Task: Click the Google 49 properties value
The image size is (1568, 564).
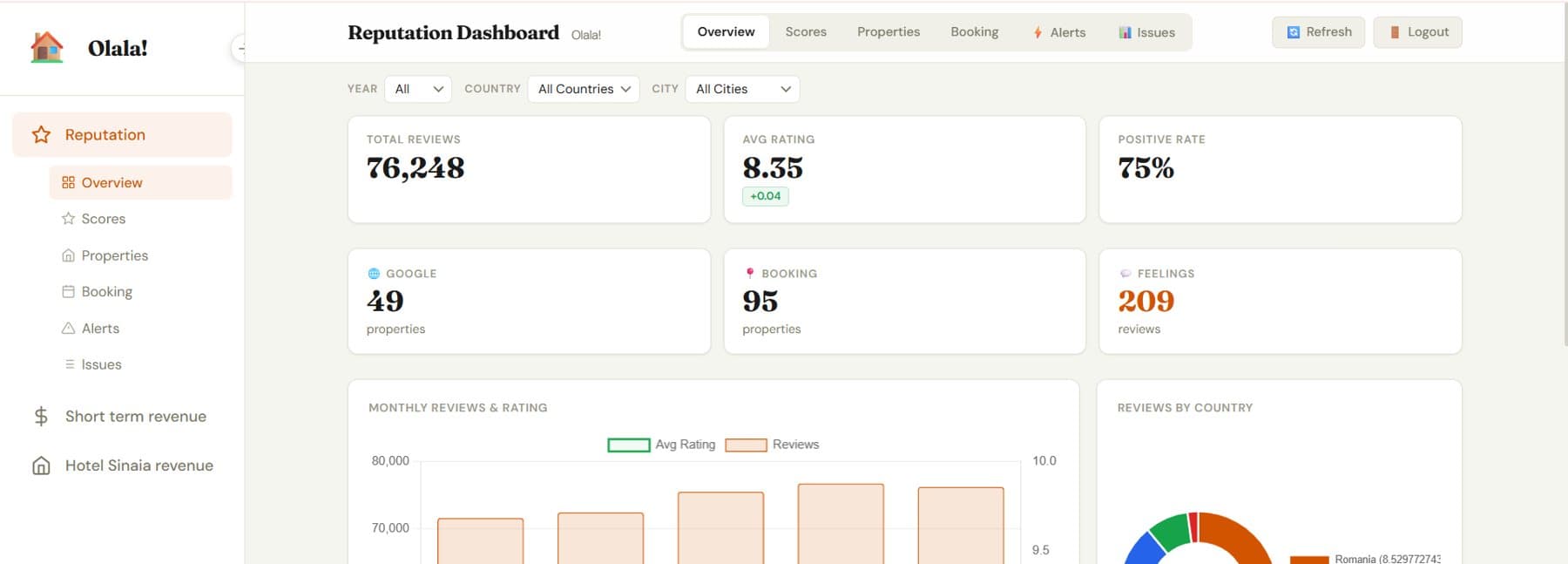Action: pyautogui.click(x=385, y=301)
